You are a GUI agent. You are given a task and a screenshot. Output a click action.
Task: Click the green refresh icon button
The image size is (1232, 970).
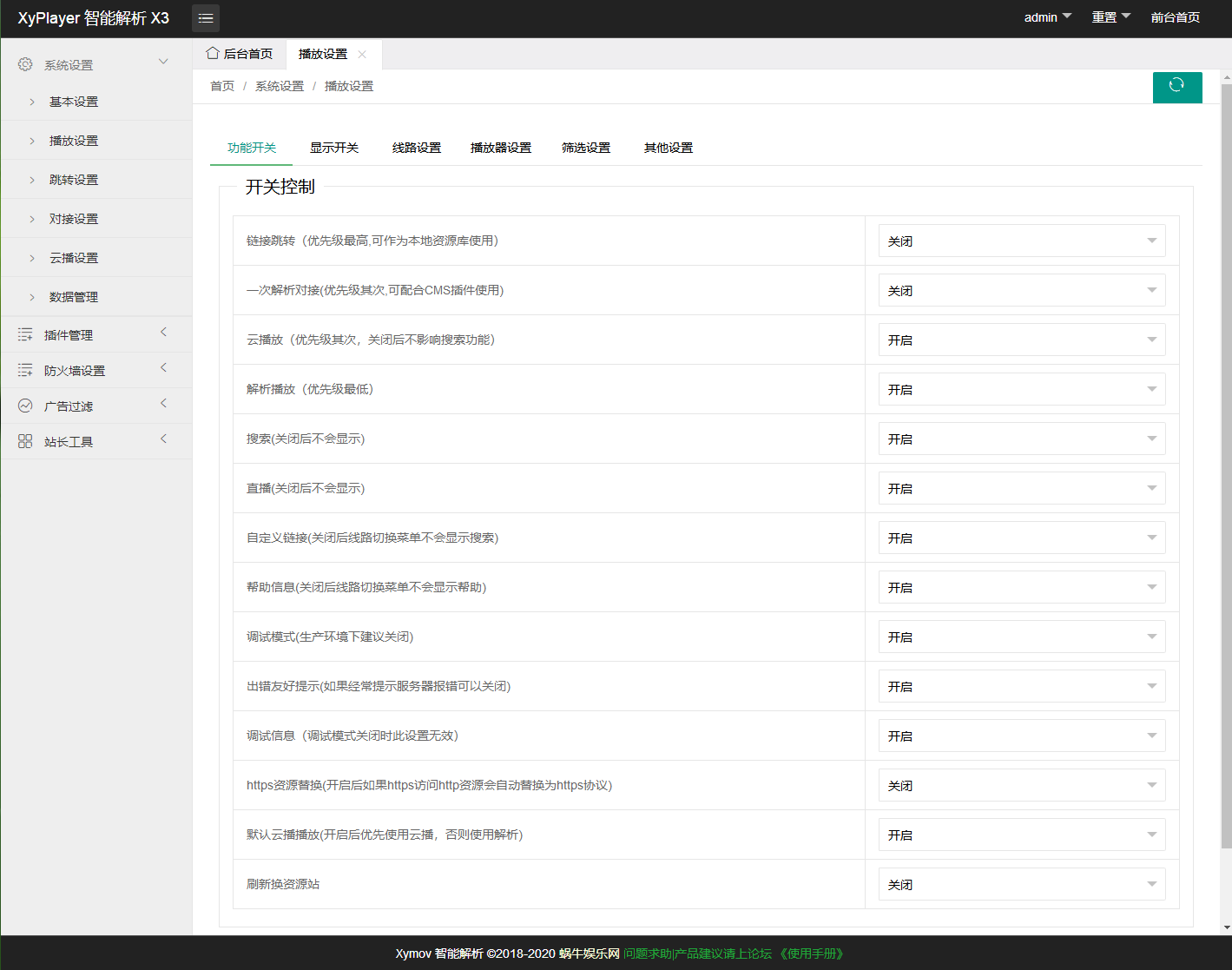1176,86
